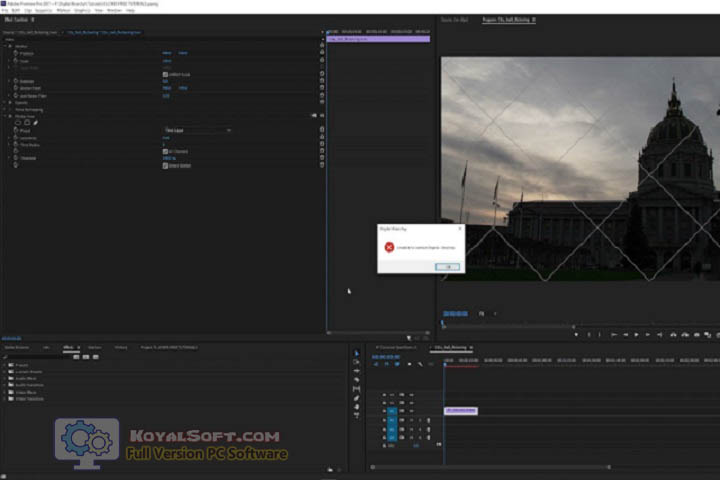Screen dimensions: 720x480
Task: Expand the Lumetri Presets folder
Action: click(5, 372)
